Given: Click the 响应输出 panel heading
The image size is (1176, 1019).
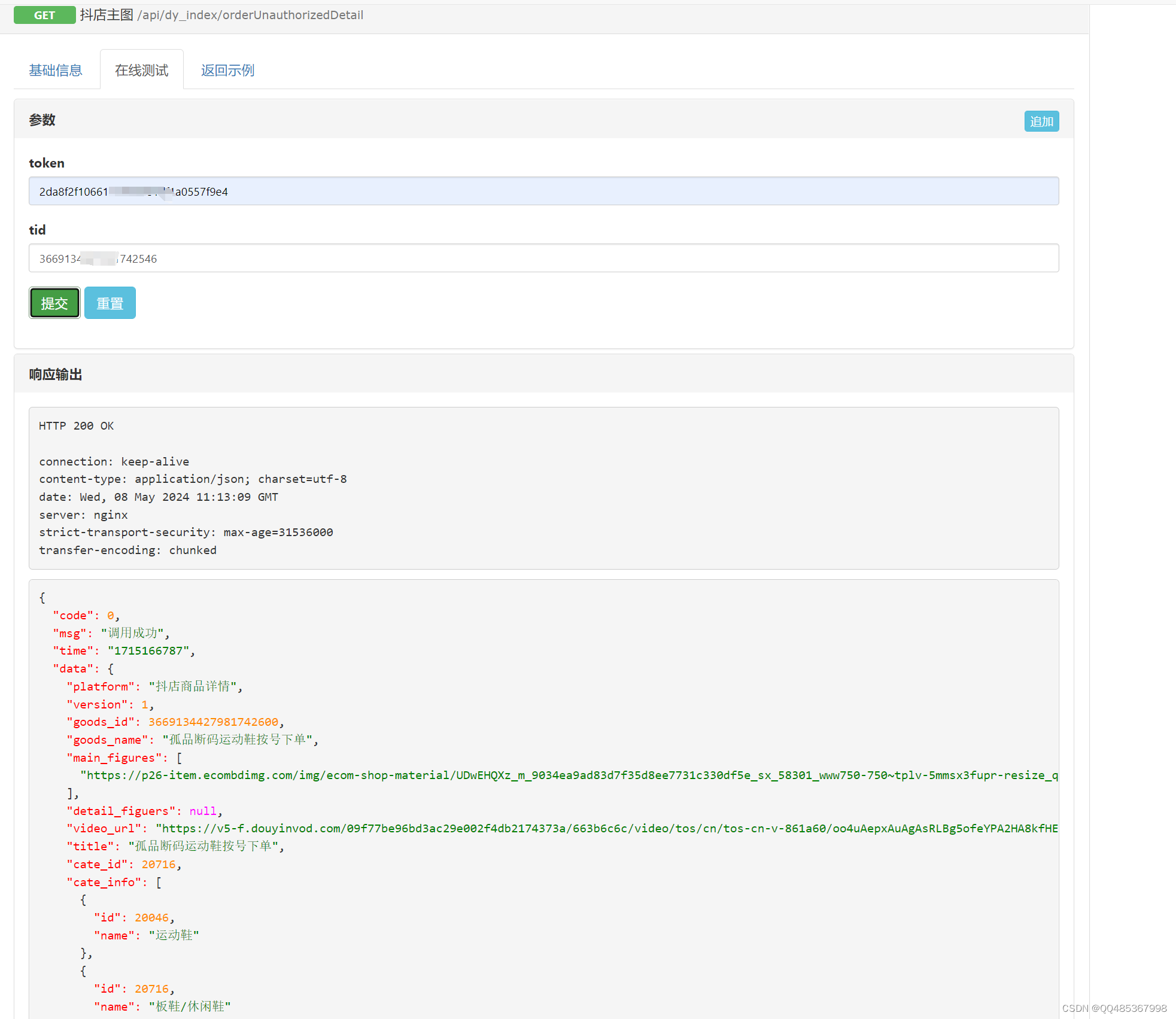Looking at the screenshot, I should point(56,375).
